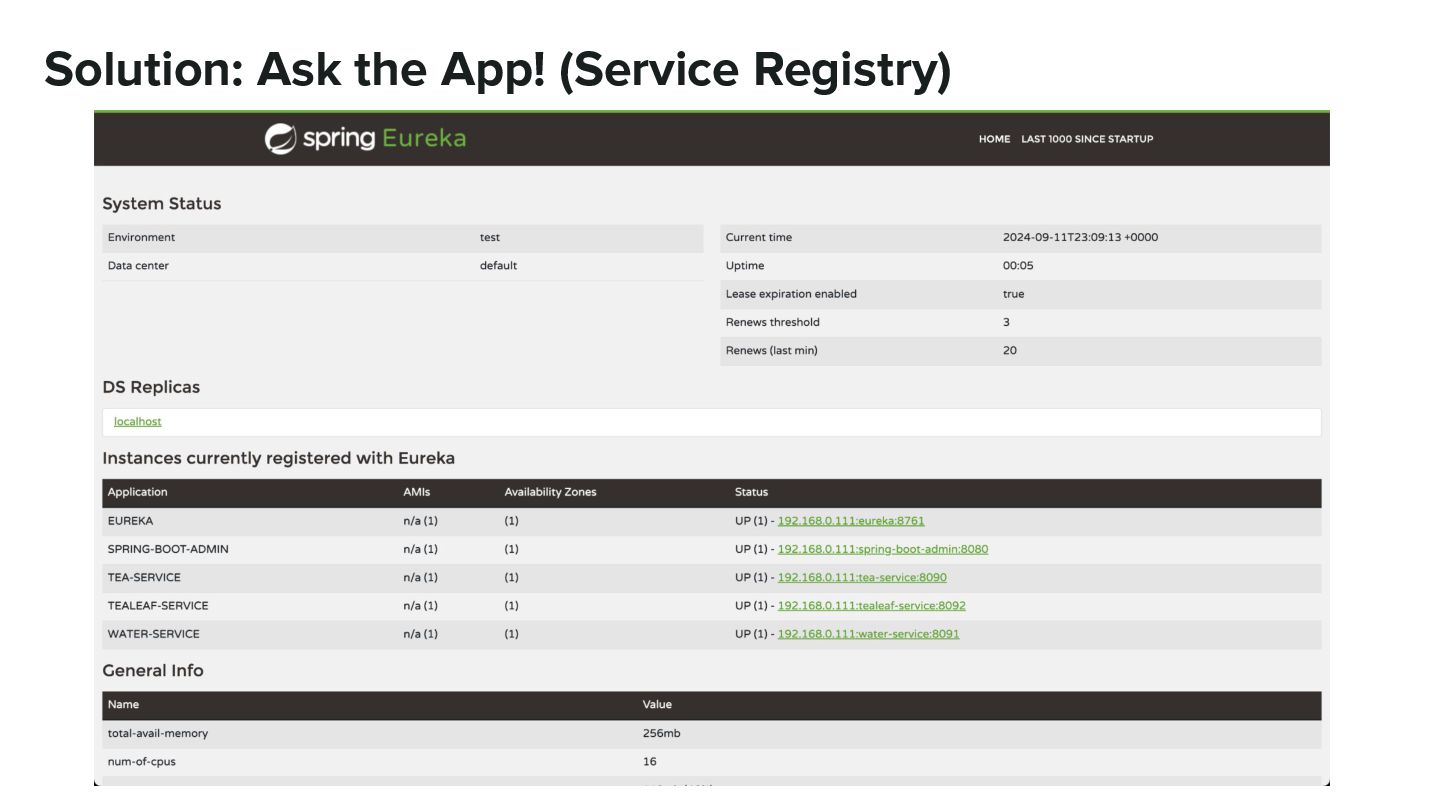1440x810 pixels.
Task: Open the water-service:8091 instance link
Action: click(x=868, y=634)
